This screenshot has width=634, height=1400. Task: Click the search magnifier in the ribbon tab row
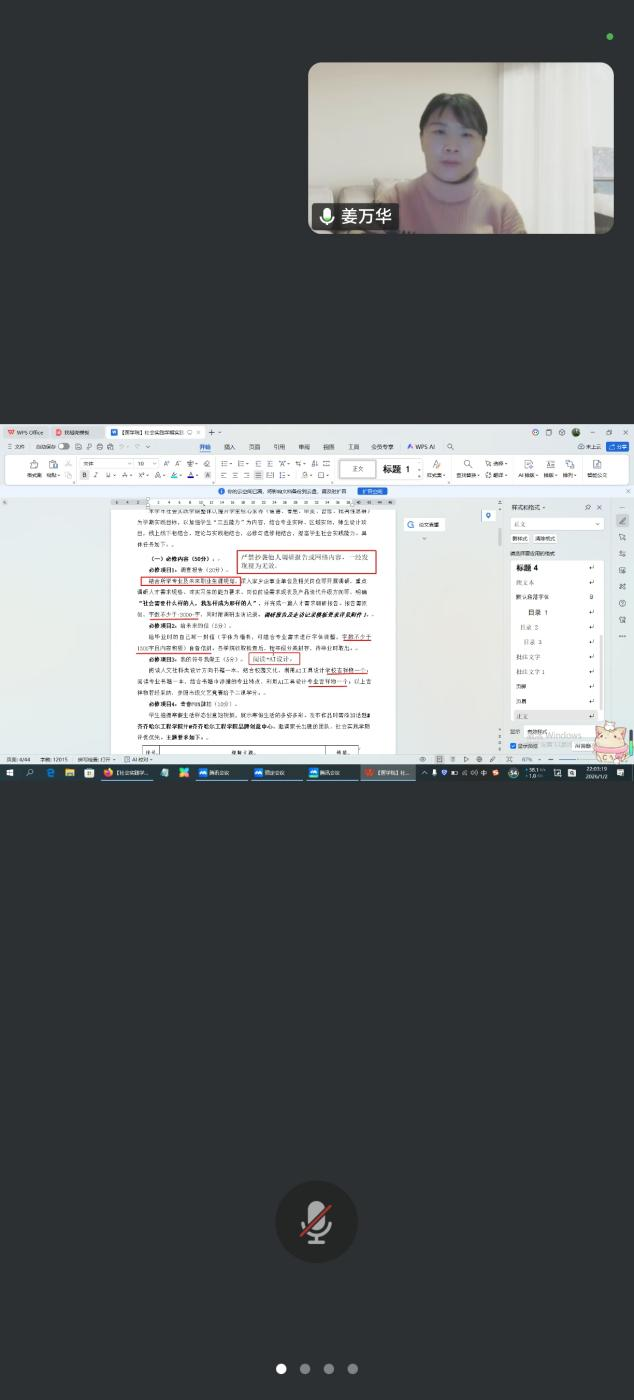click(450, 447)
